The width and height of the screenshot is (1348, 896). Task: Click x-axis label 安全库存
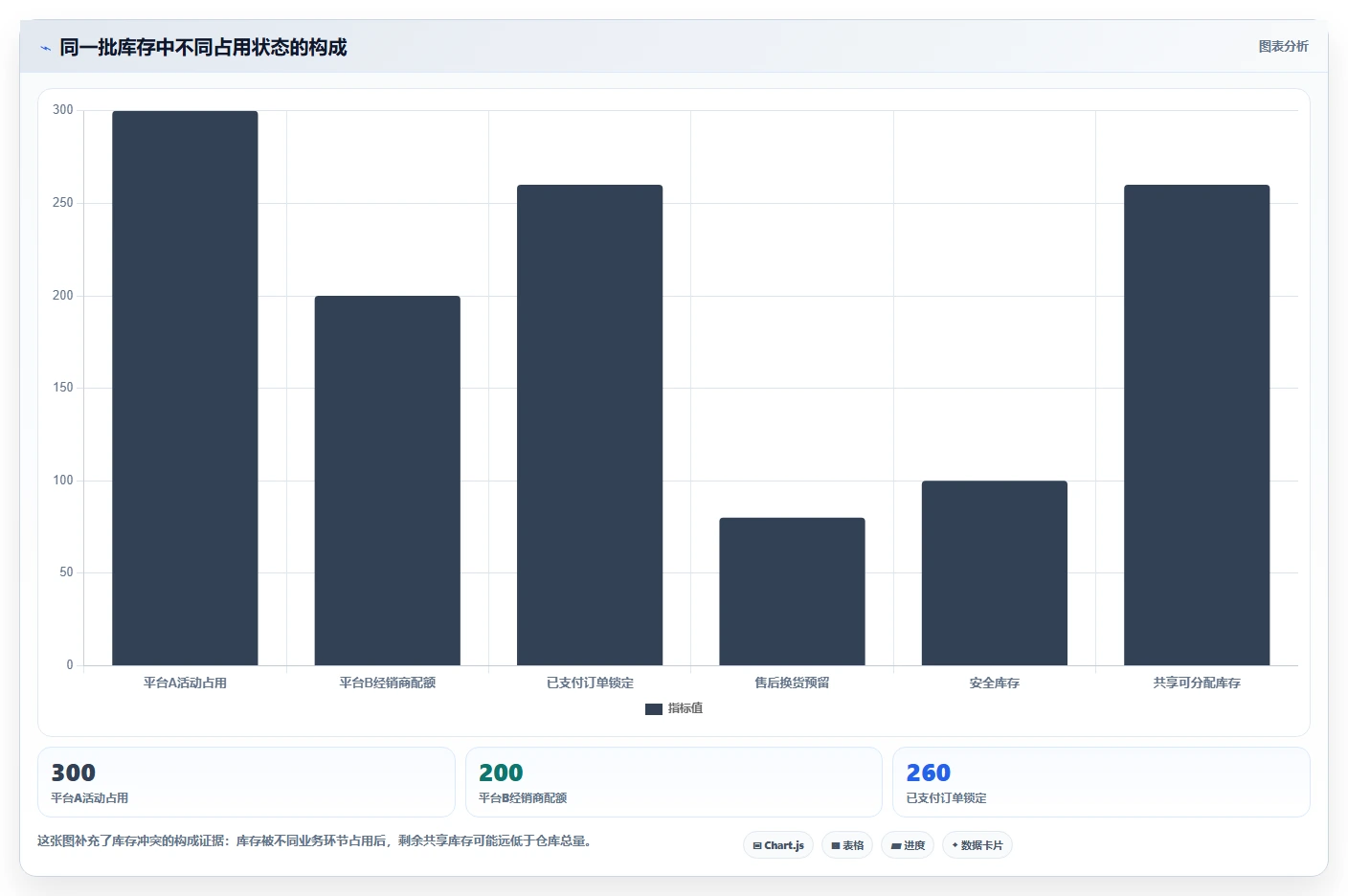(x=995, y=683)
